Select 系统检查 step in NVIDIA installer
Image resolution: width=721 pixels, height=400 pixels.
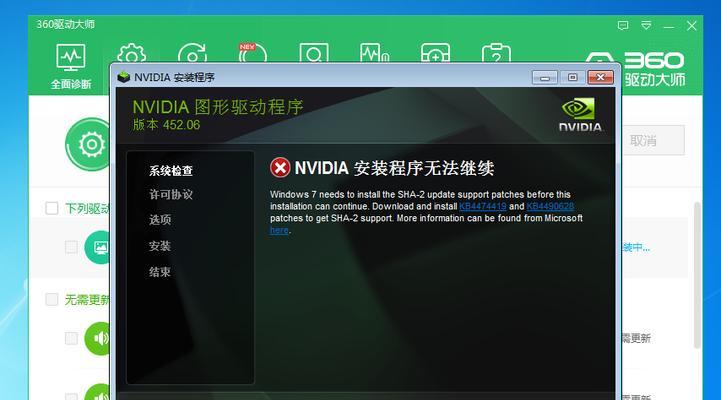[x=171, y=171]
